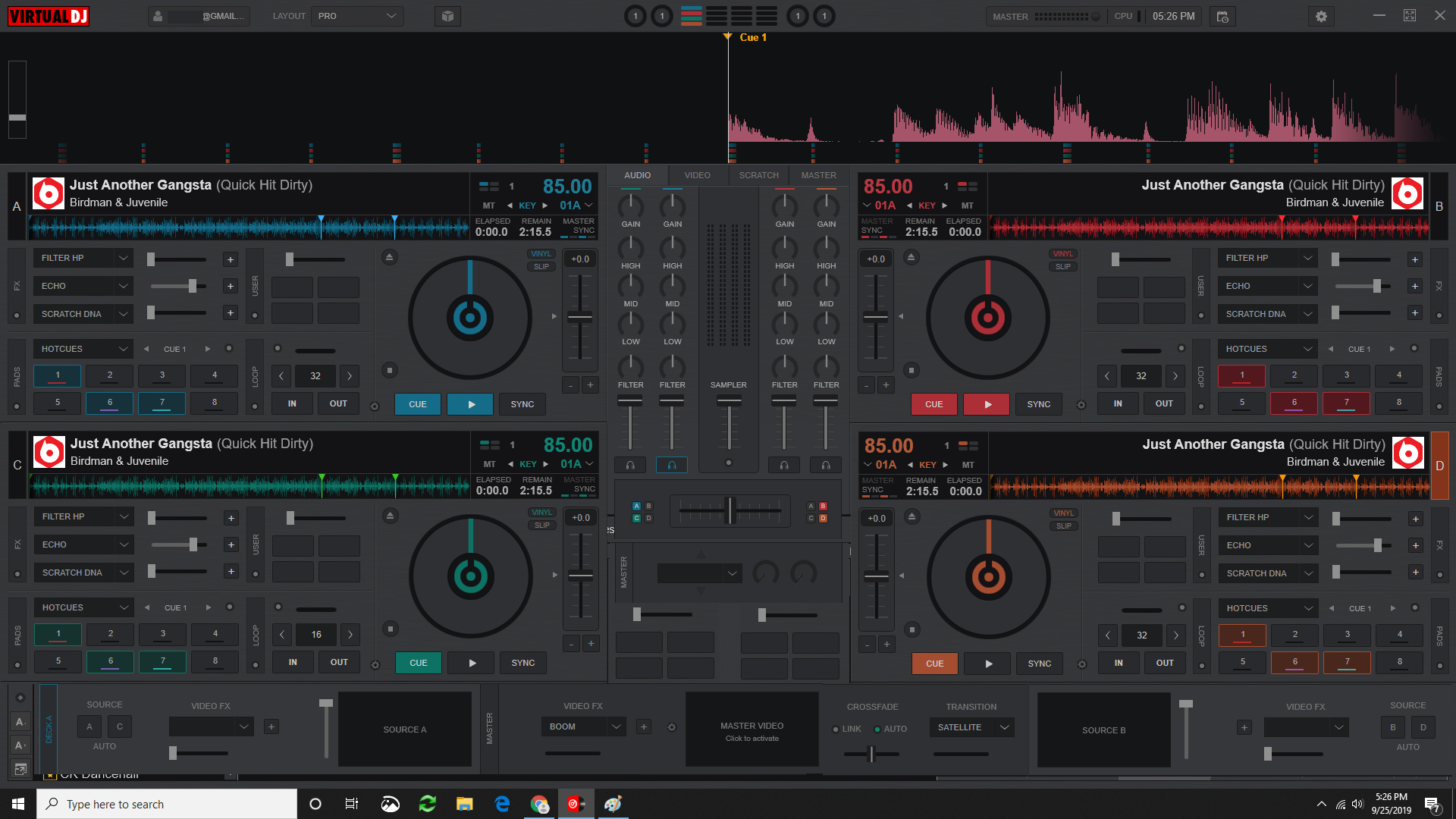
Task: Toggle MASTER SYNC on Deck C
Action: [579, 484]
